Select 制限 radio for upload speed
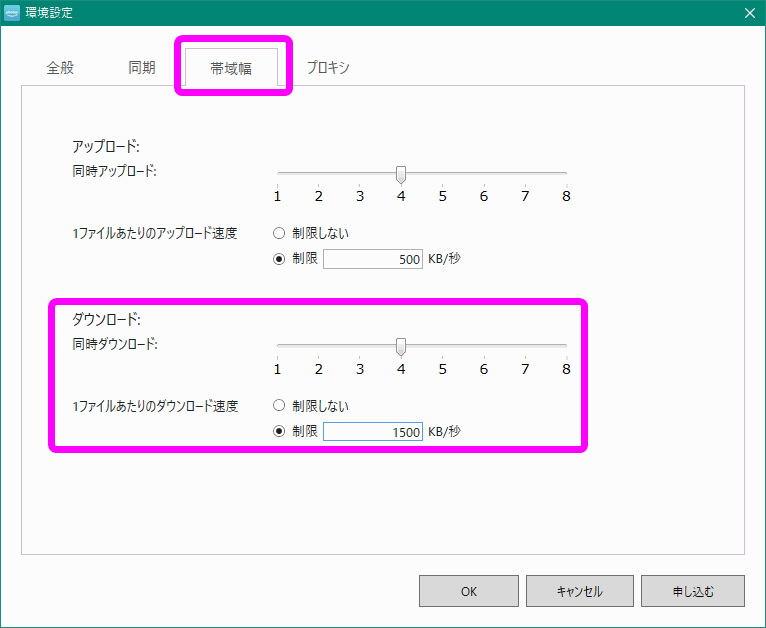The image size is (766, 628). (x=279, y=259)
